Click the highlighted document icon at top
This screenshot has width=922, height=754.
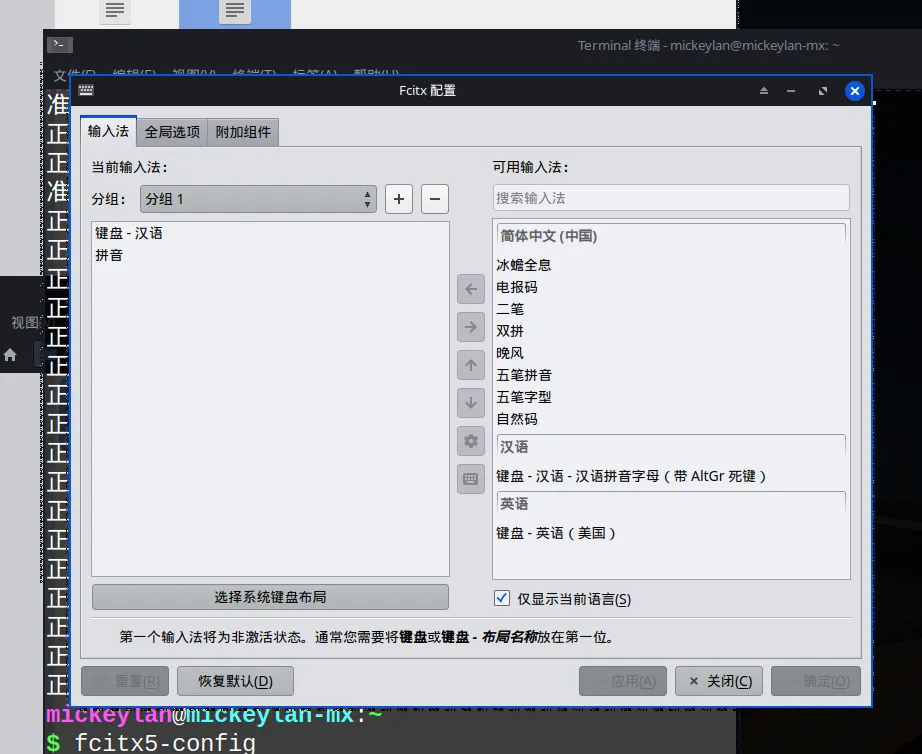235,11
